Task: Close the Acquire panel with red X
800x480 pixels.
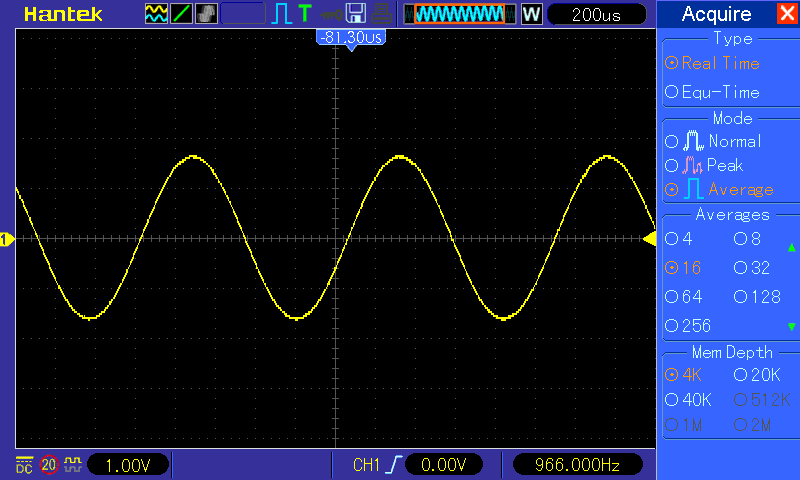Action: click(786, 13)
